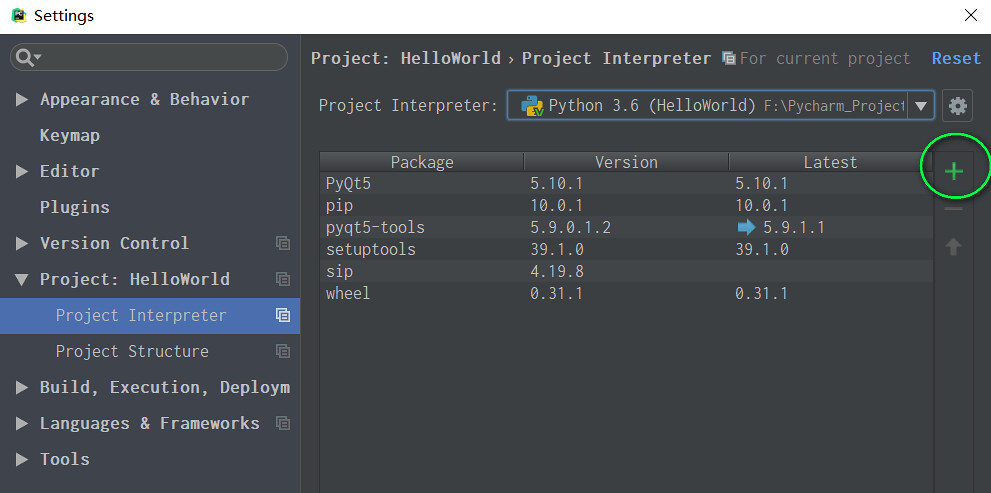Image resolution: width=991 pixels, height=493 pixels.
Task: Click the blue update arrow for pyqt5-tools
Action: 746,228
